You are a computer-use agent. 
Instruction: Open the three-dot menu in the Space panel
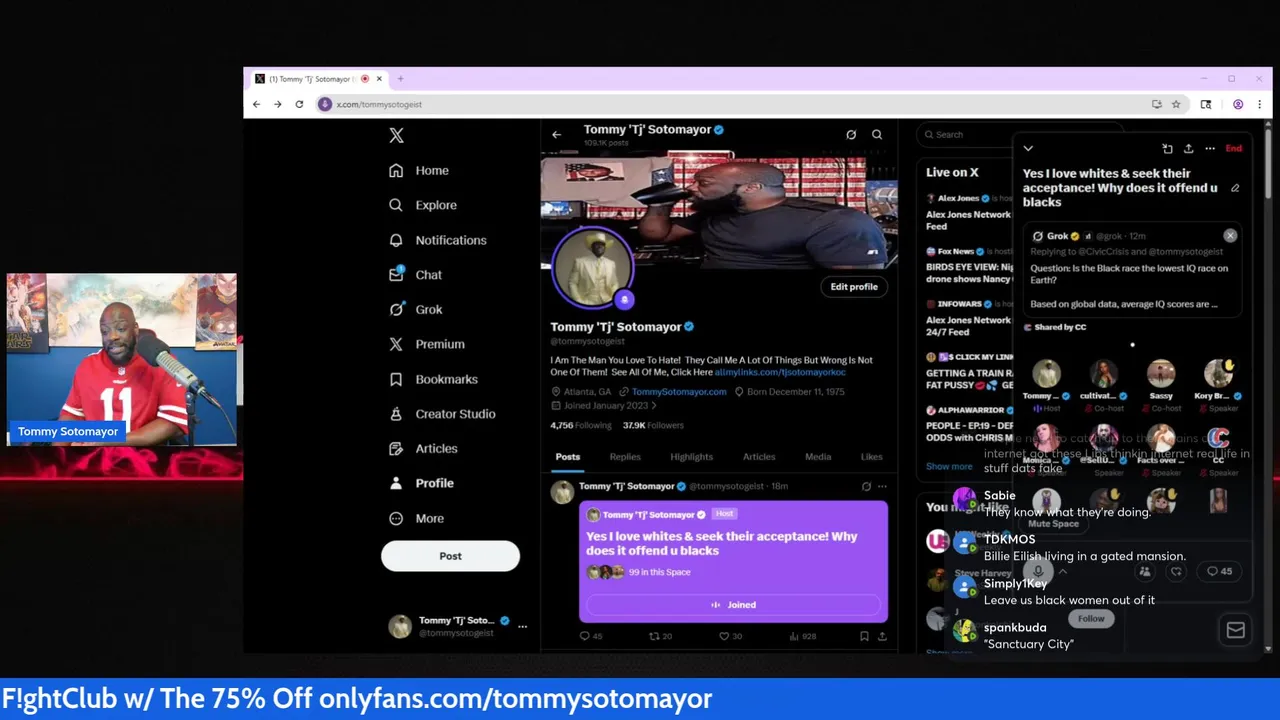pos(1210,148)
